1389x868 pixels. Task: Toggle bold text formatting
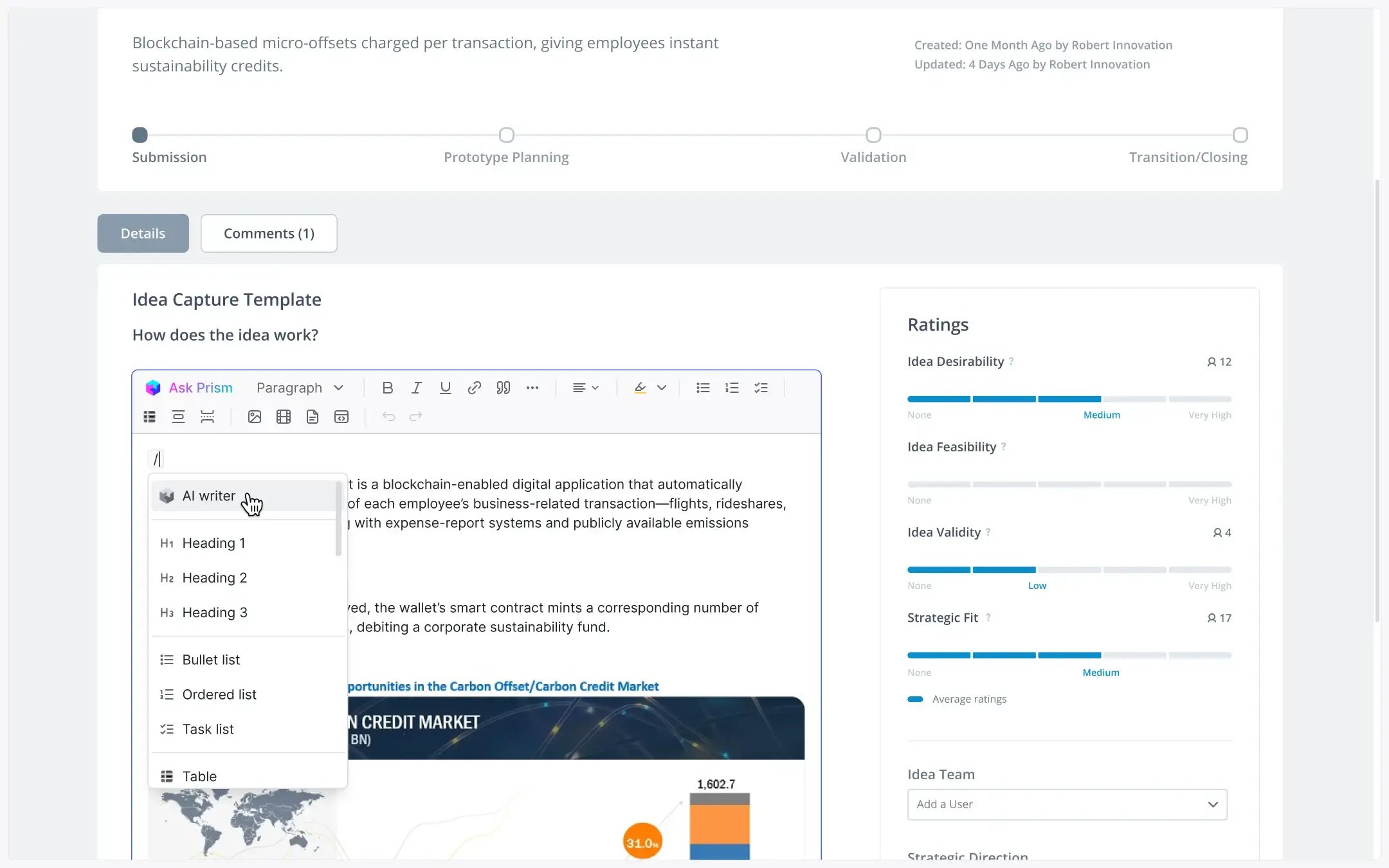pos(387,387)
